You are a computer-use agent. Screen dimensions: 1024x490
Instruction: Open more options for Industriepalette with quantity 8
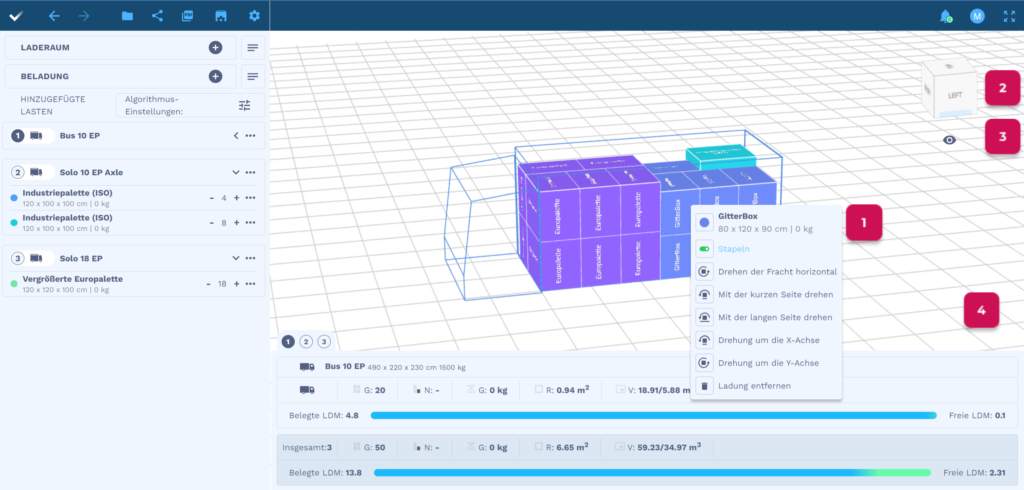click(x=250, y=223)
